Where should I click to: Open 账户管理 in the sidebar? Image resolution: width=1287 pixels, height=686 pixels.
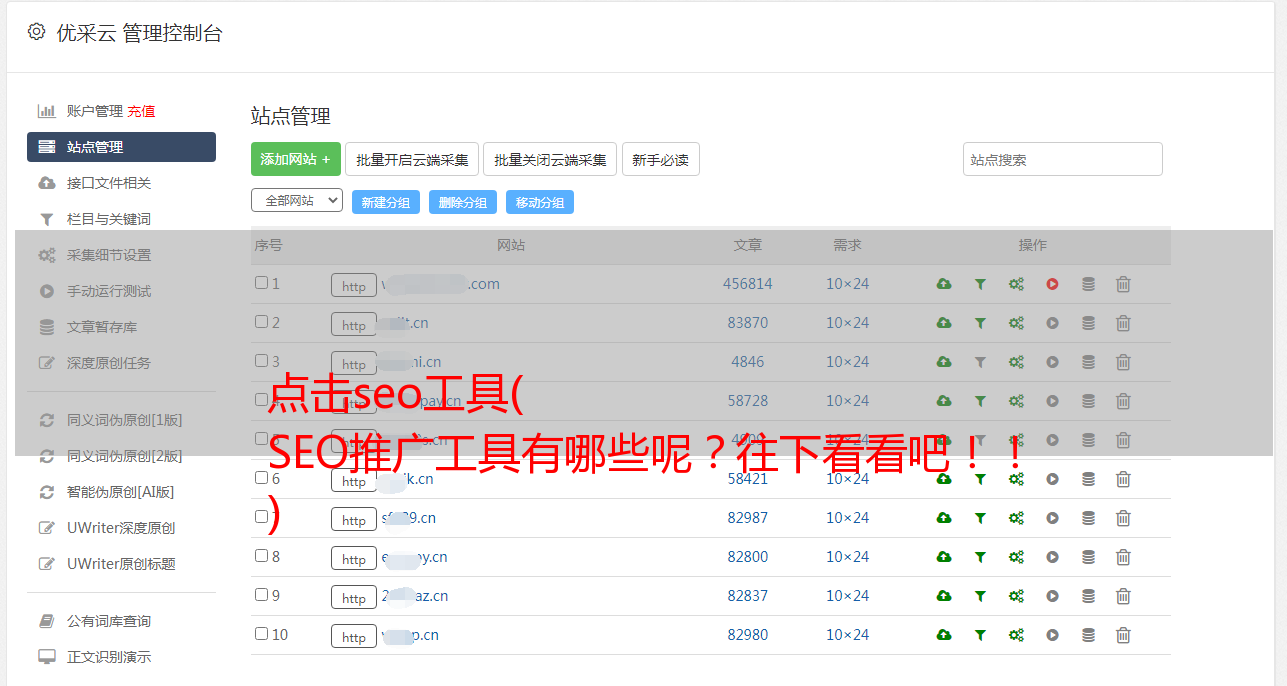(x=95, y=111)
